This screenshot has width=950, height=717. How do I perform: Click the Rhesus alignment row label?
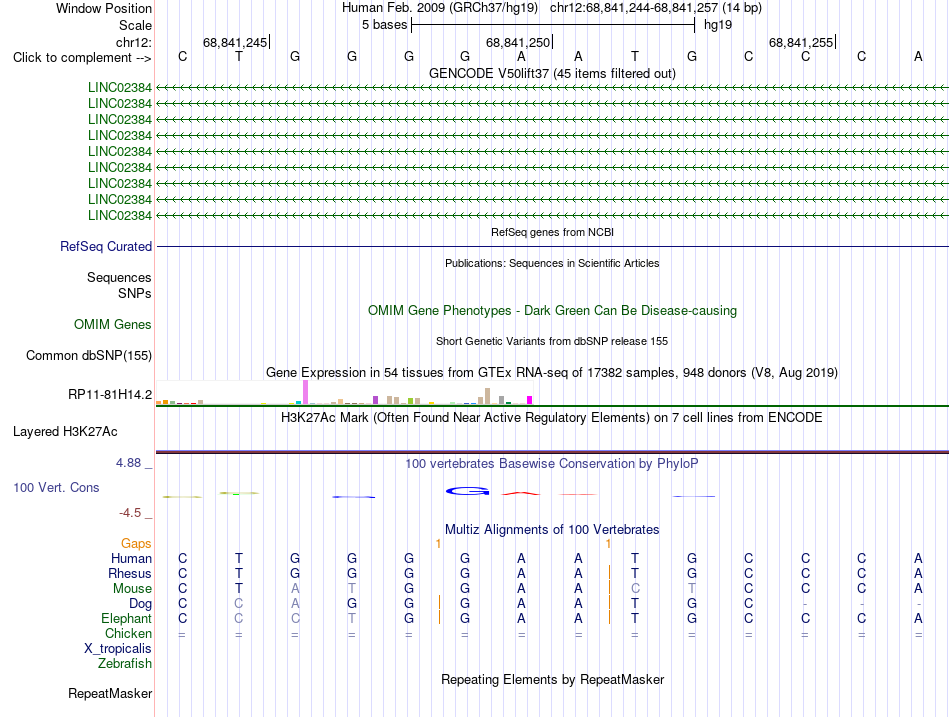tap(130, 573)
